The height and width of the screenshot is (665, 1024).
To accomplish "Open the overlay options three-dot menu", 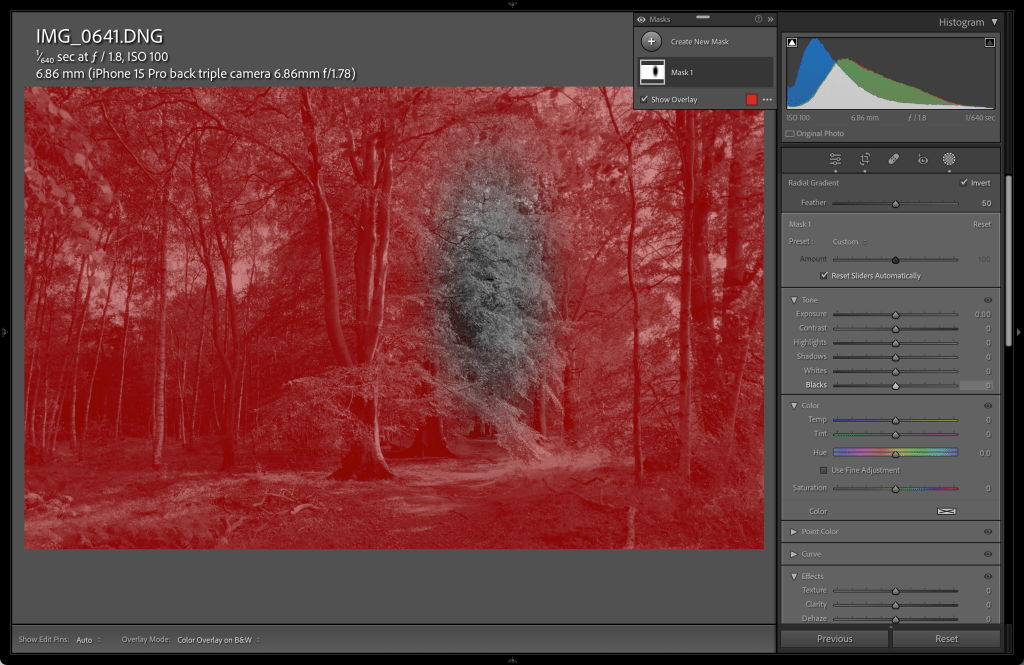I will coord(767,100).
